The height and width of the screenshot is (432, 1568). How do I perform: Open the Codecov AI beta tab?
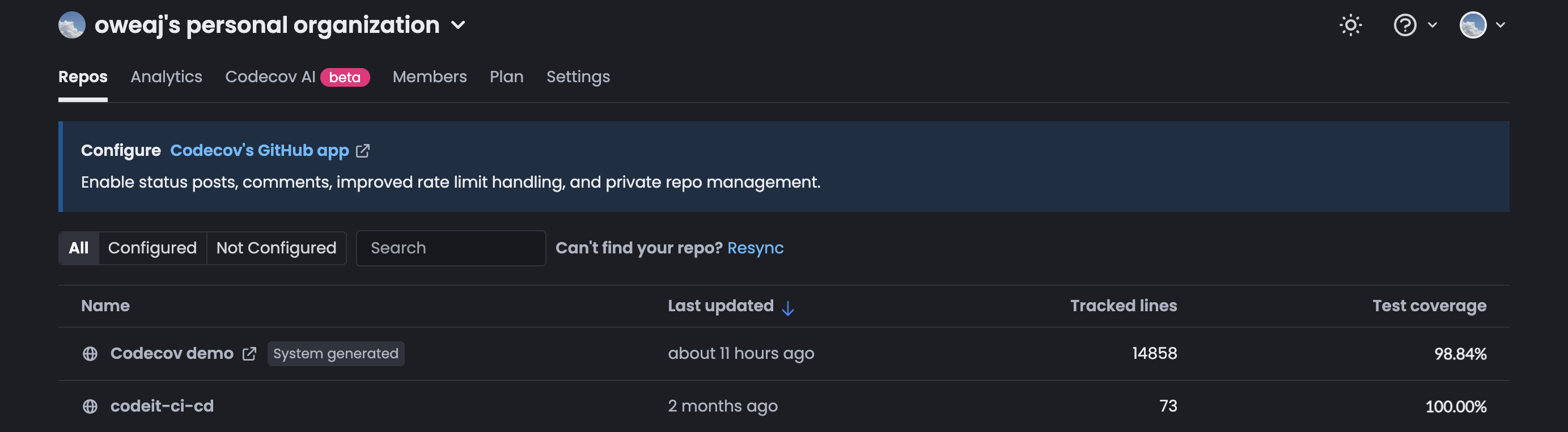[x=297, y=77]
